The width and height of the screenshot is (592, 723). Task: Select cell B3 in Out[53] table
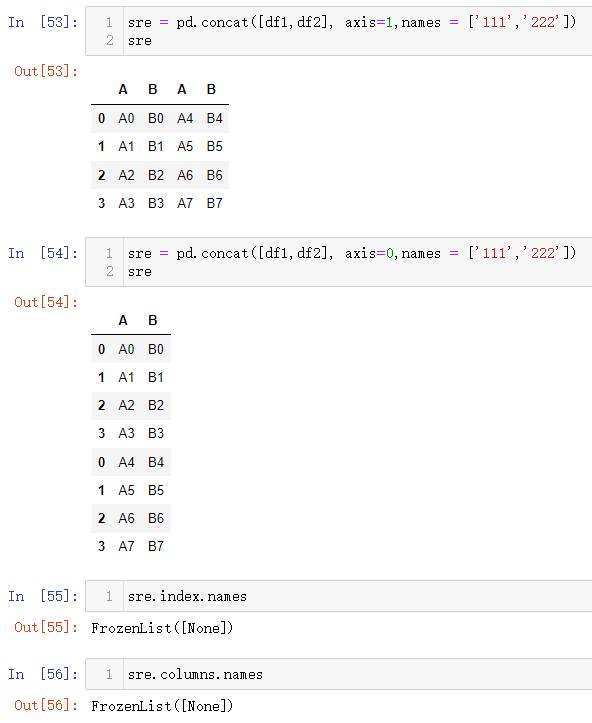point(156,203)
